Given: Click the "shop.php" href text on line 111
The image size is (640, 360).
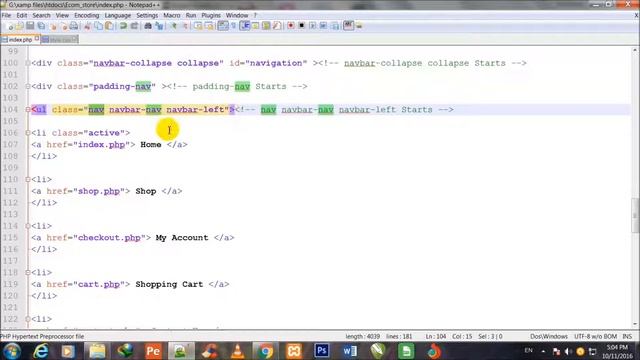Looking at the screenshot, I should tap(99, 191).
